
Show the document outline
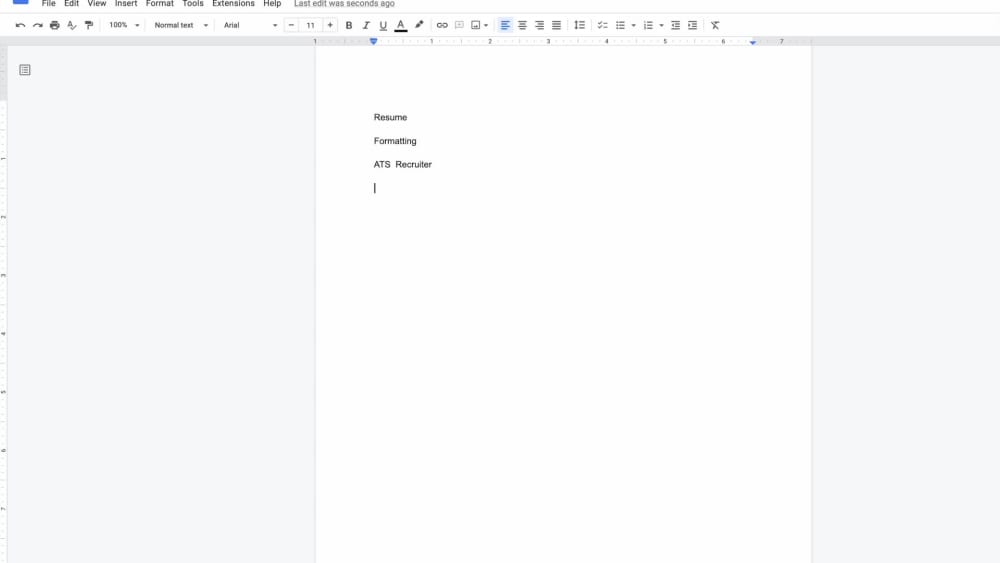[x=25, y=70]
